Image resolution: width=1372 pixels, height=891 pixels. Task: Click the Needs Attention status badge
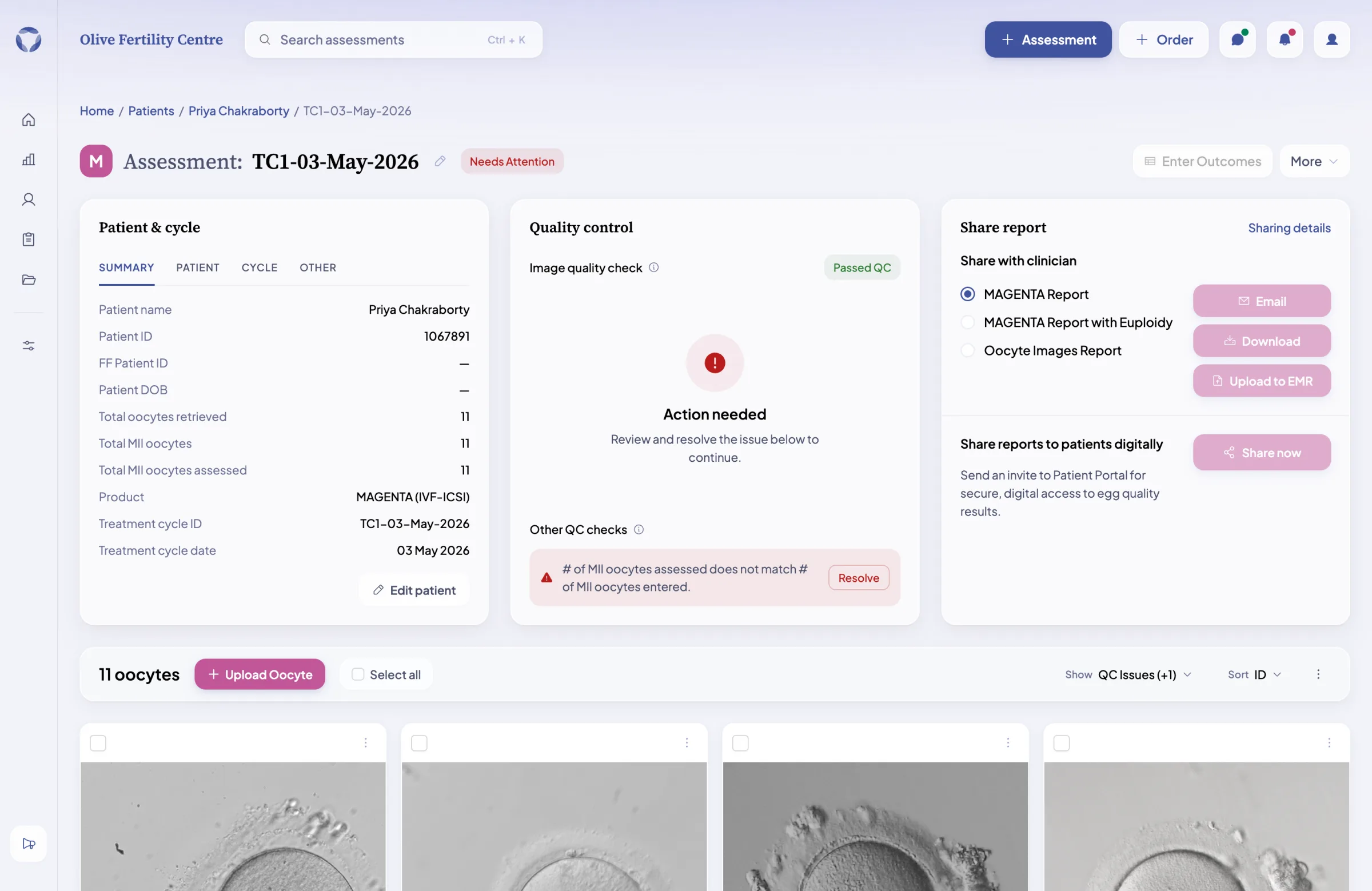pyautogui.click(x=512, y=161)
